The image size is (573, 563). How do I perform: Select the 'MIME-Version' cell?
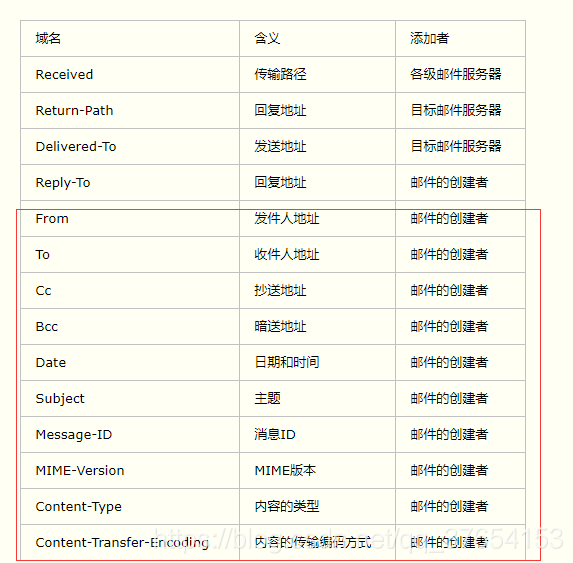click(x=130, y=470)
